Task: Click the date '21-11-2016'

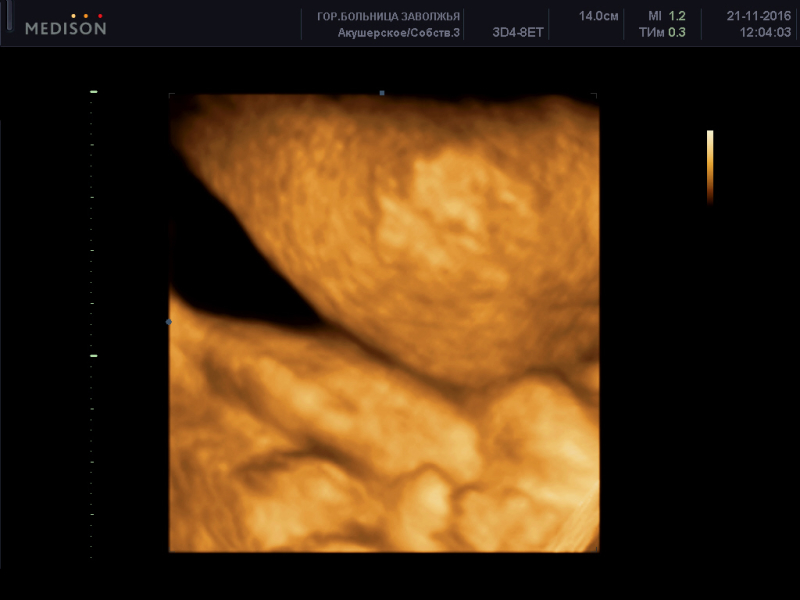Action: click(759, 16)
